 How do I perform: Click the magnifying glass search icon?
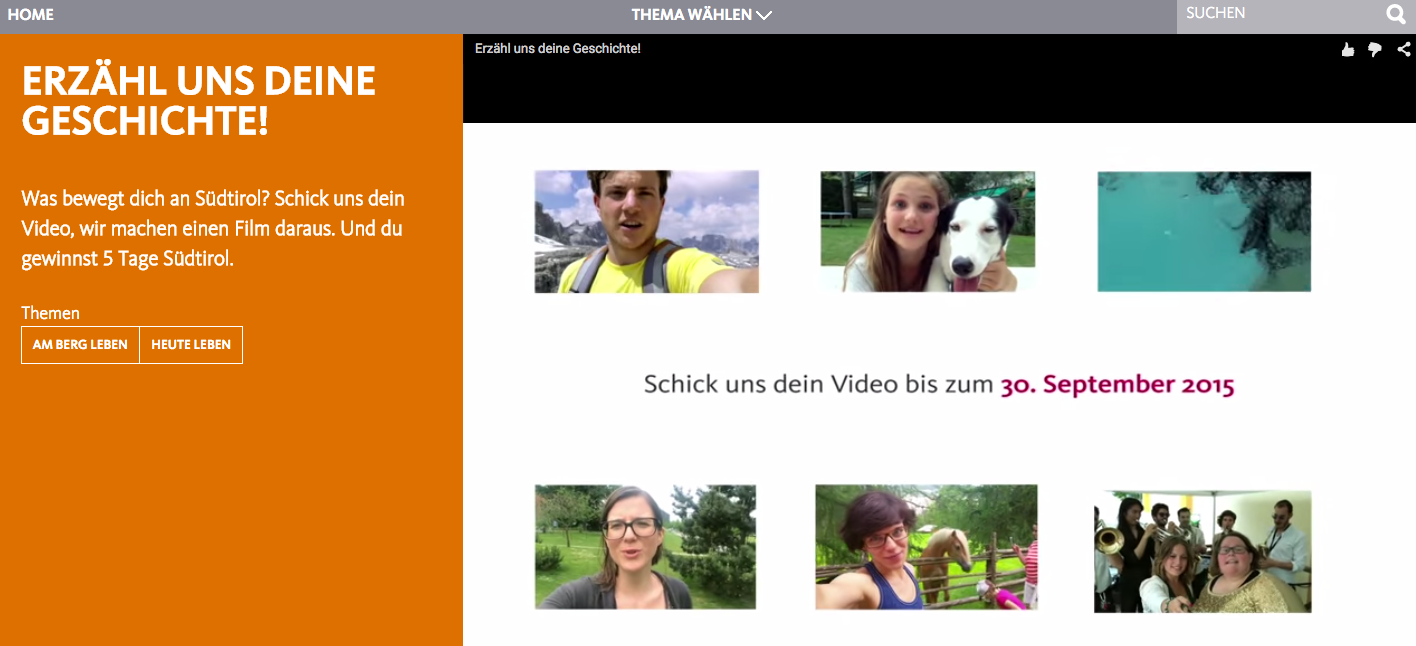pos(1395,15)
